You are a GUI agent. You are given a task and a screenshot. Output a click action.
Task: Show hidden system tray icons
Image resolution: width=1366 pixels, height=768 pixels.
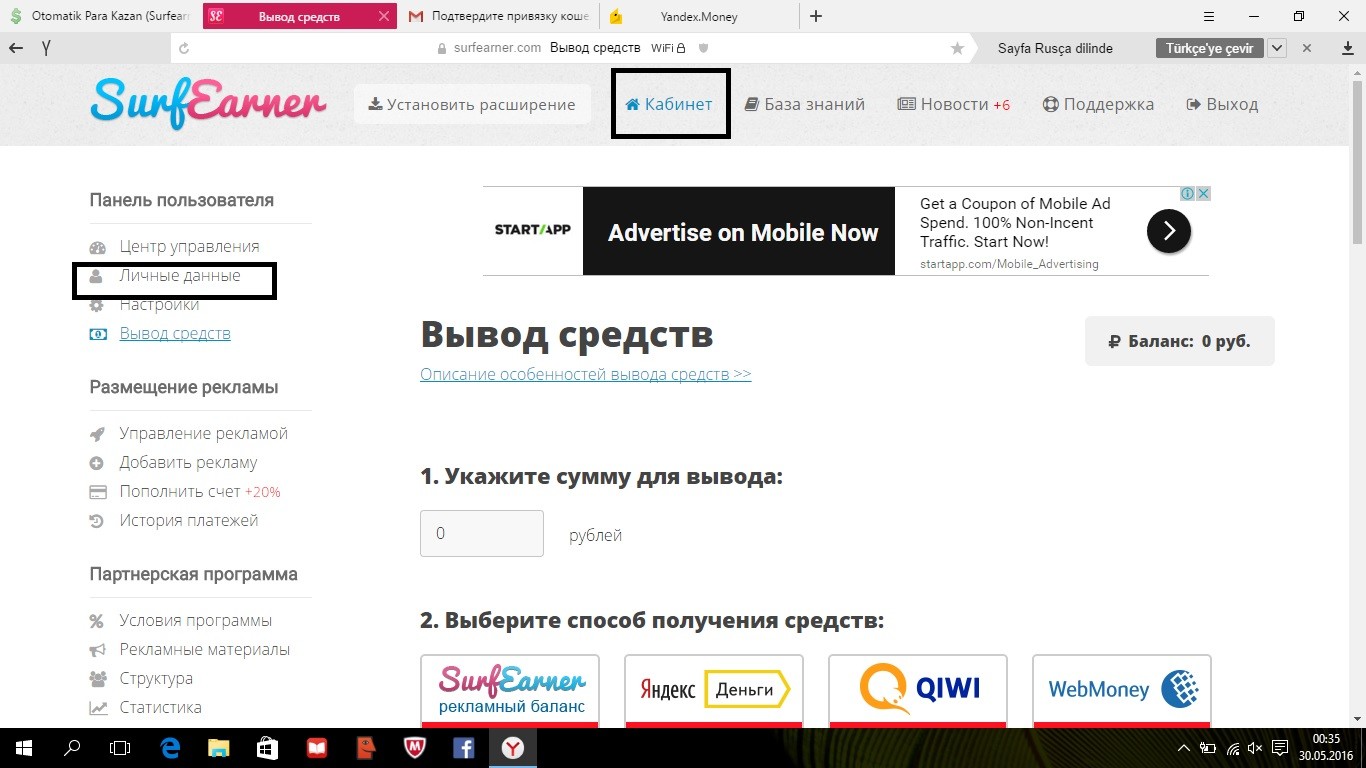(x=1185, y=747)
